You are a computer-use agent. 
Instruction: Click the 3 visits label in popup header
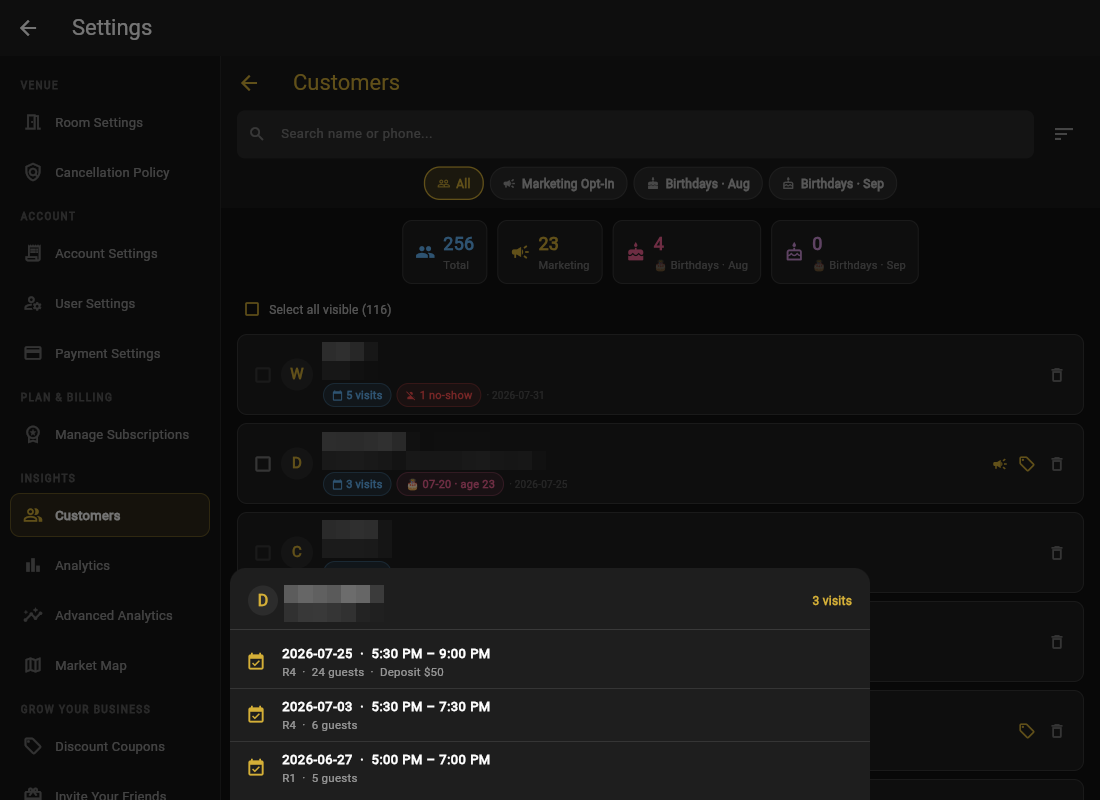(x=832, y=601)
